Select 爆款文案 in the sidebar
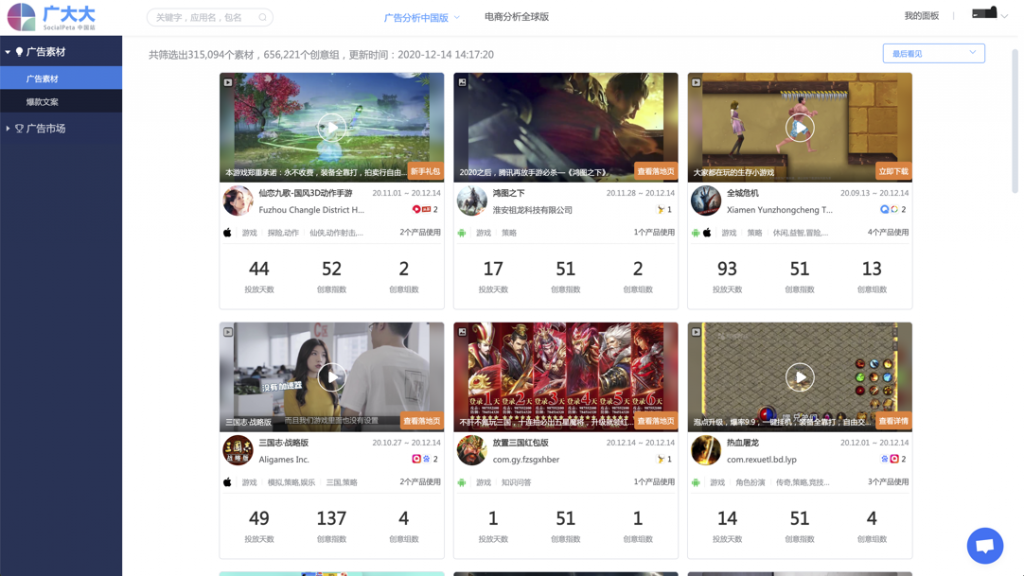Viewport: 1024px width, 576px height. 61,102
